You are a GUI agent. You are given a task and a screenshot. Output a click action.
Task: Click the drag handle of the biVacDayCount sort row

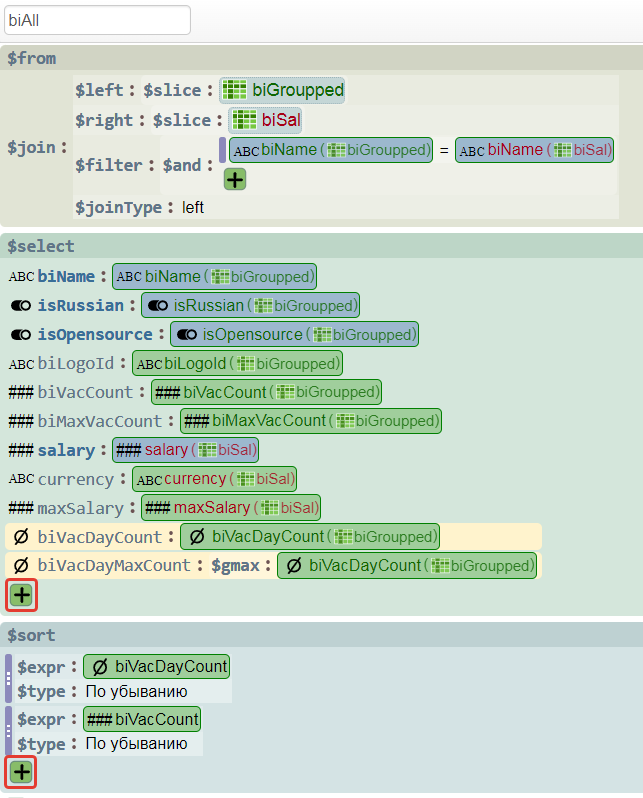tap(8, 678)
